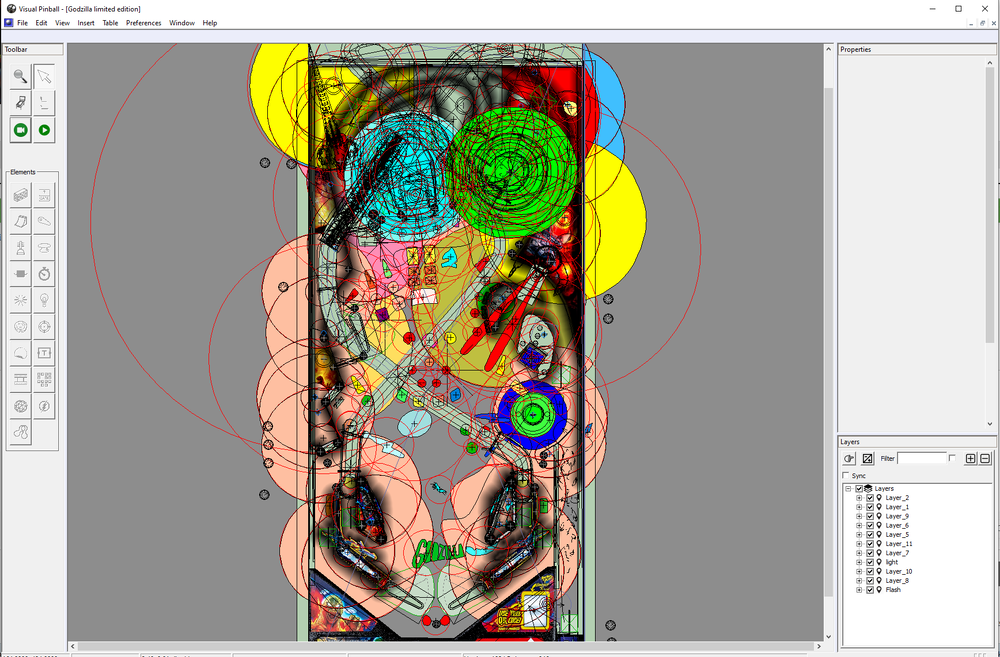The height and width of the screenshot is (657, 1000).
Task: Click the Add layer plus button
Action: pyautogui.click(x=971, y=458)
